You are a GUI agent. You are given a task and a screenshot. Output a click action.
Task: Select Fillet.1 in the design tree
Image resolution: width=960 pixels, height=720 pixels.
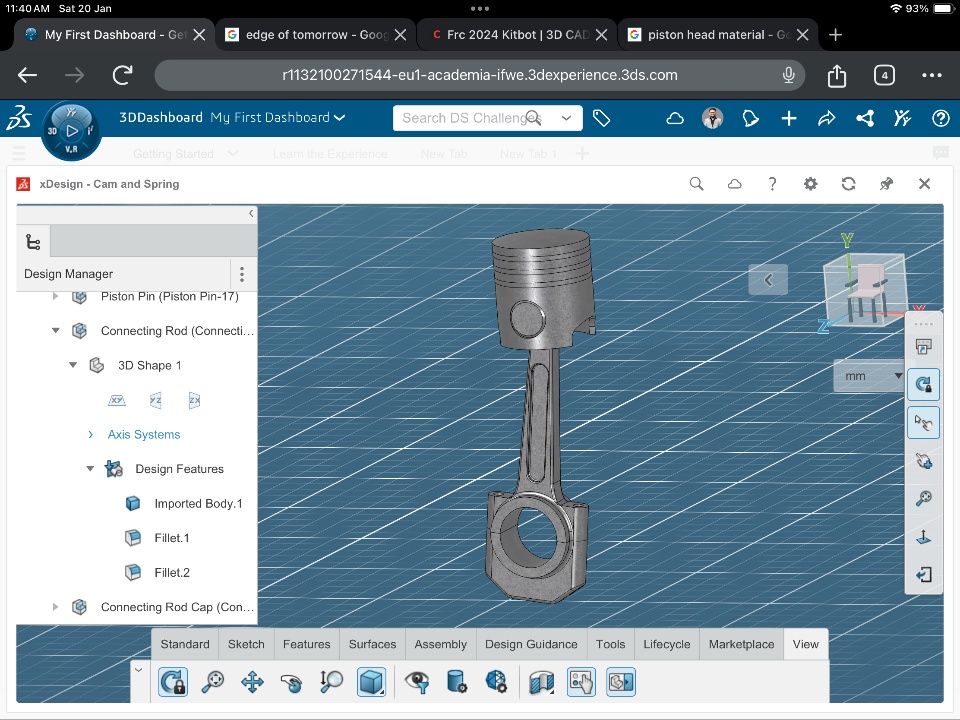pos(171,538)
